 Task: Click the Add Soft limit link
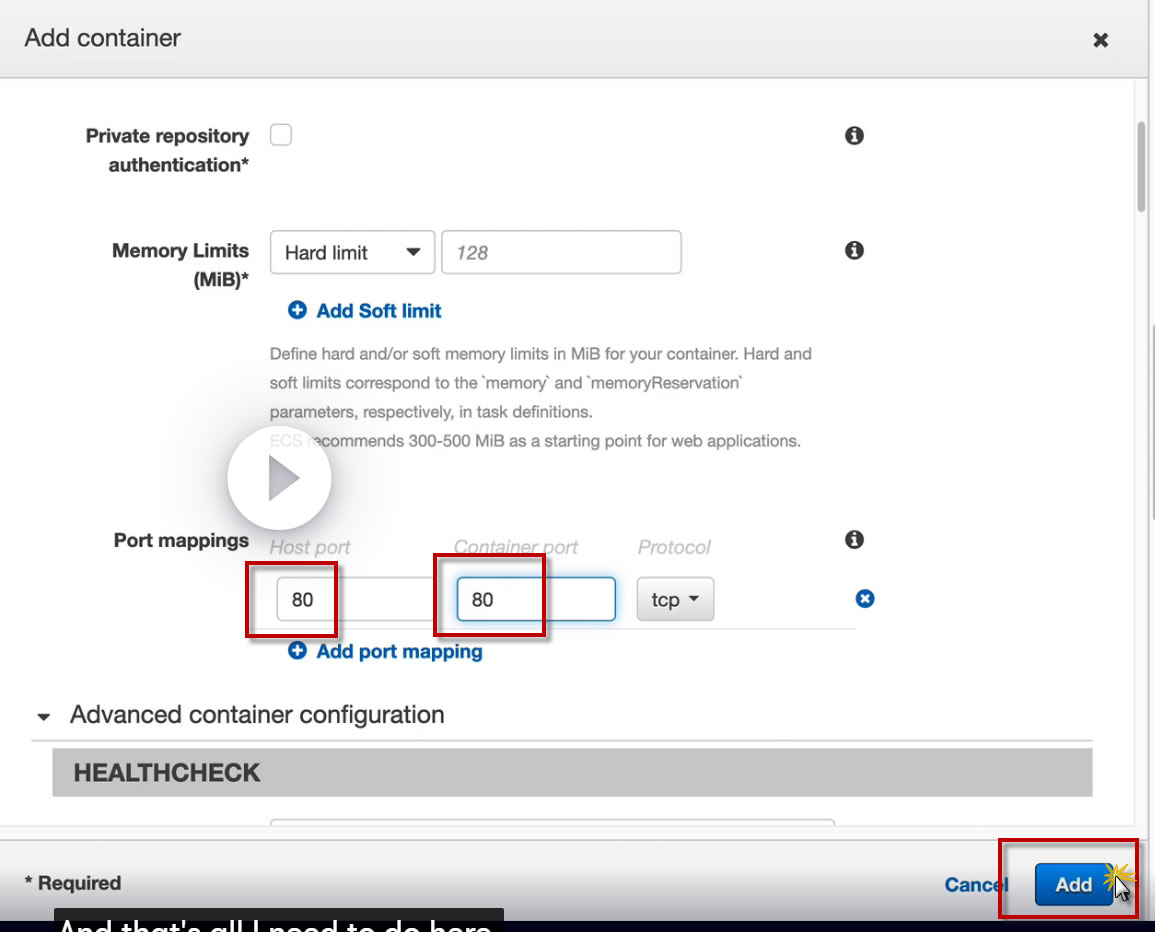pyautogui.click(x=379, y=311)
